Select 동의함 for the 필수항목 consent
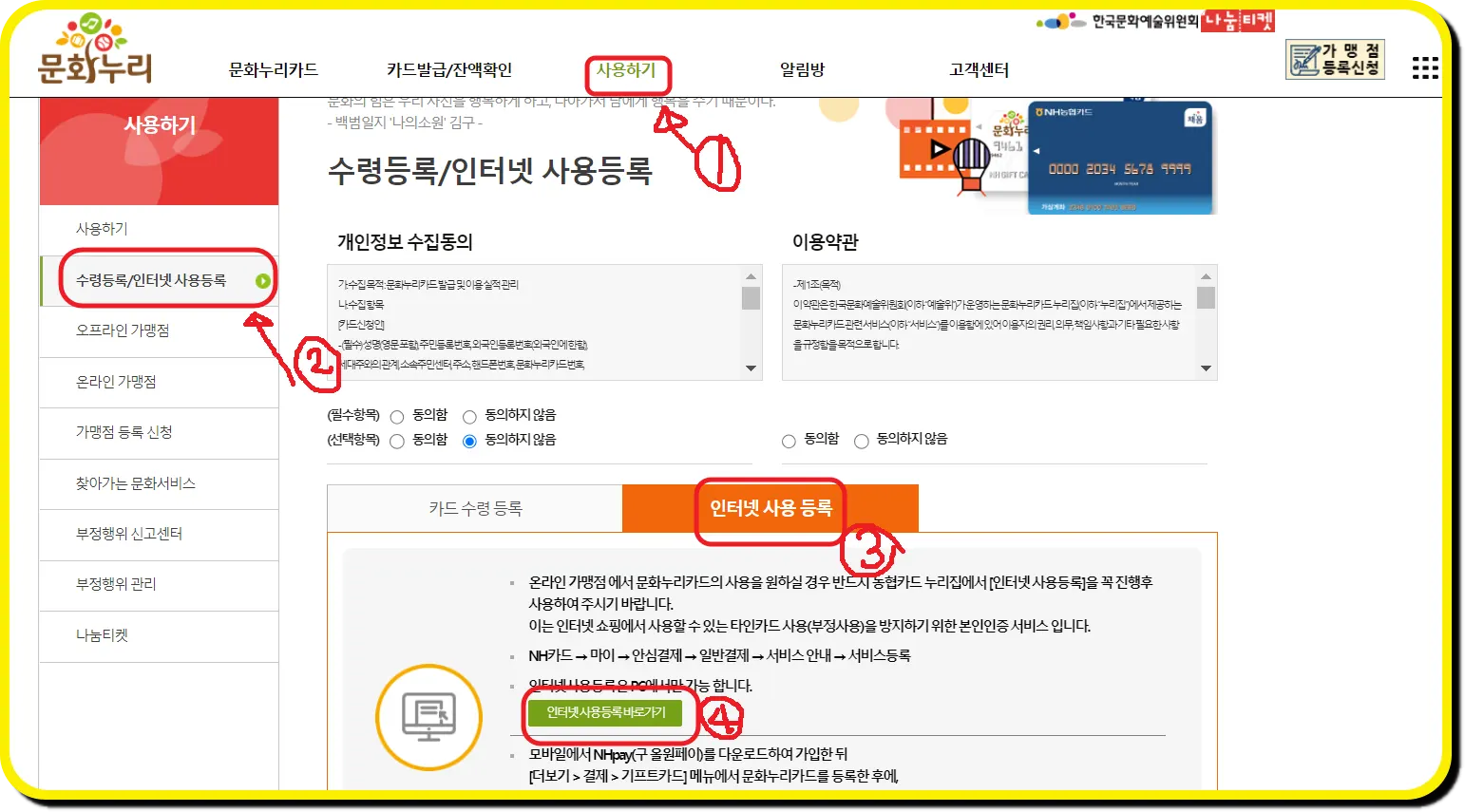1465x812 pixels. (x=398, y=414)
